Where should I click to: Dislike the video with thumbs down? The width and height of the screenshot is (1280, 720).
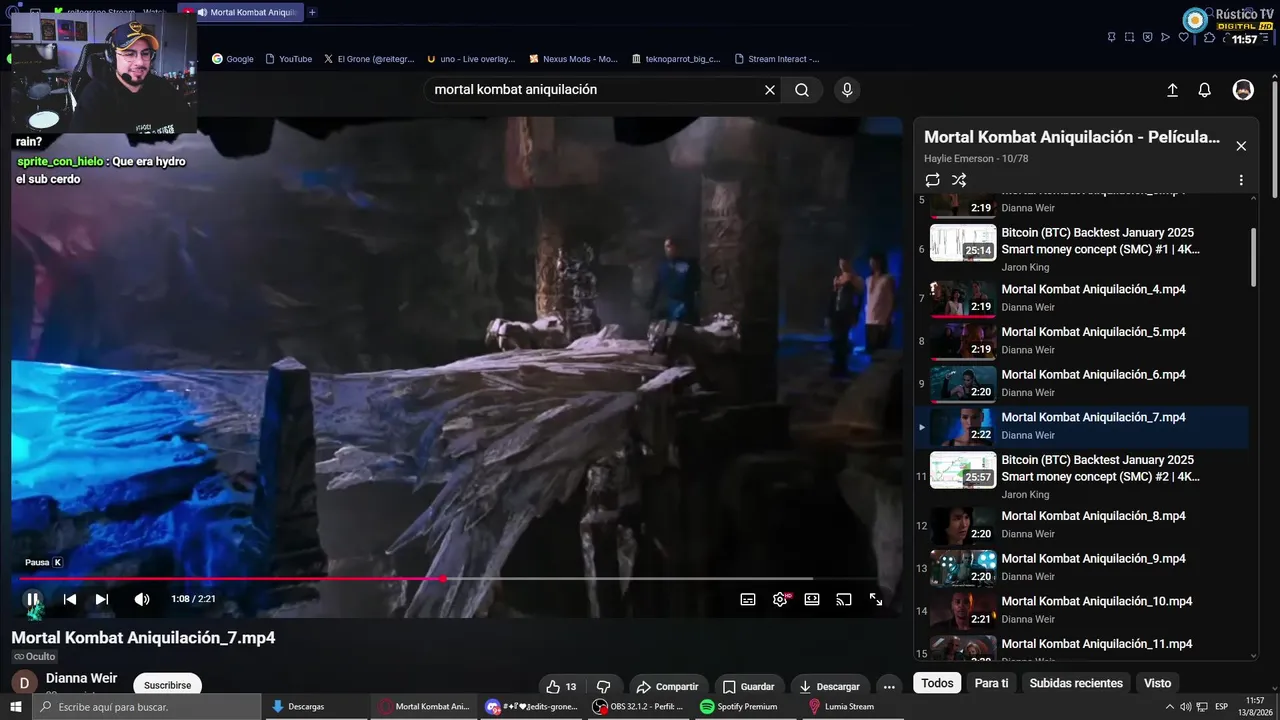[x=603, y=687]
